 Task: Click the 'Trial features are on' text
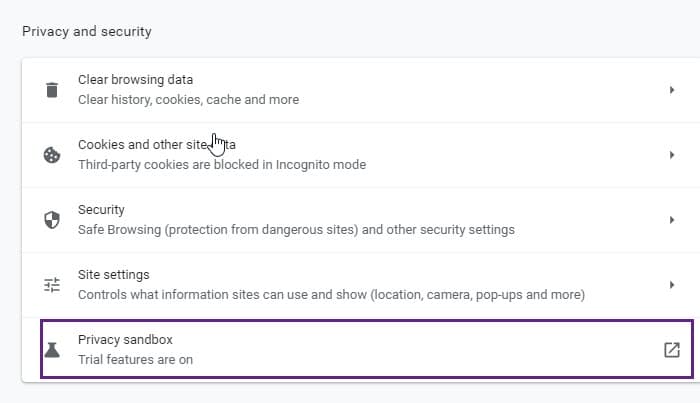135,360
